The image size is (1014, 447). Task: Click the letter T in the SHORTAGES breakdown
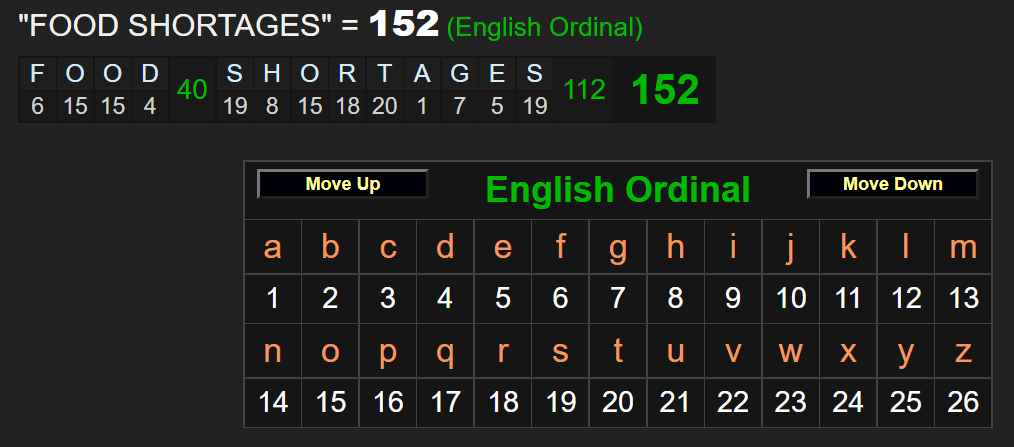coord(384,73)
